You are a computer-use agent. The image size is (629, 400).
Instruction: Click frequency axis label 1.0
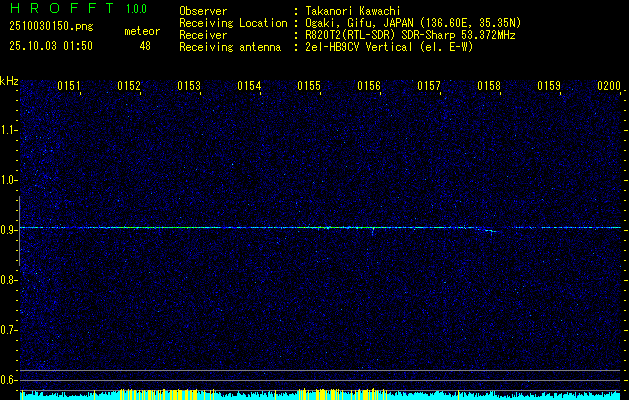point(8,180)
